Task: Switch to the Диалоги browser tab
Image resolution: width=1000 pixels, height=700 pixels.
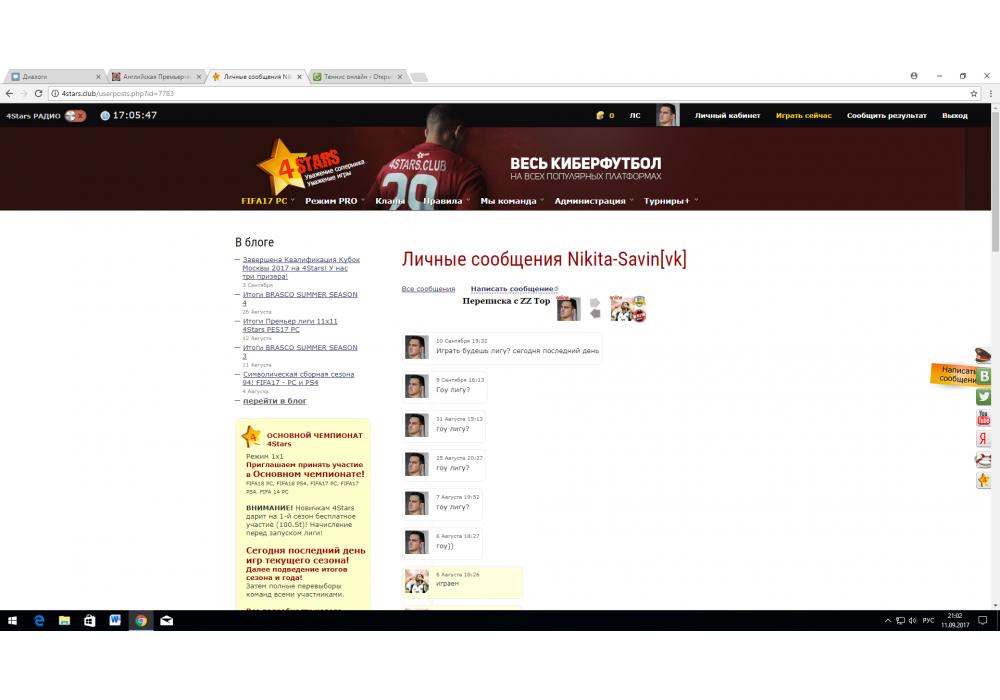Action: [50, 76]
